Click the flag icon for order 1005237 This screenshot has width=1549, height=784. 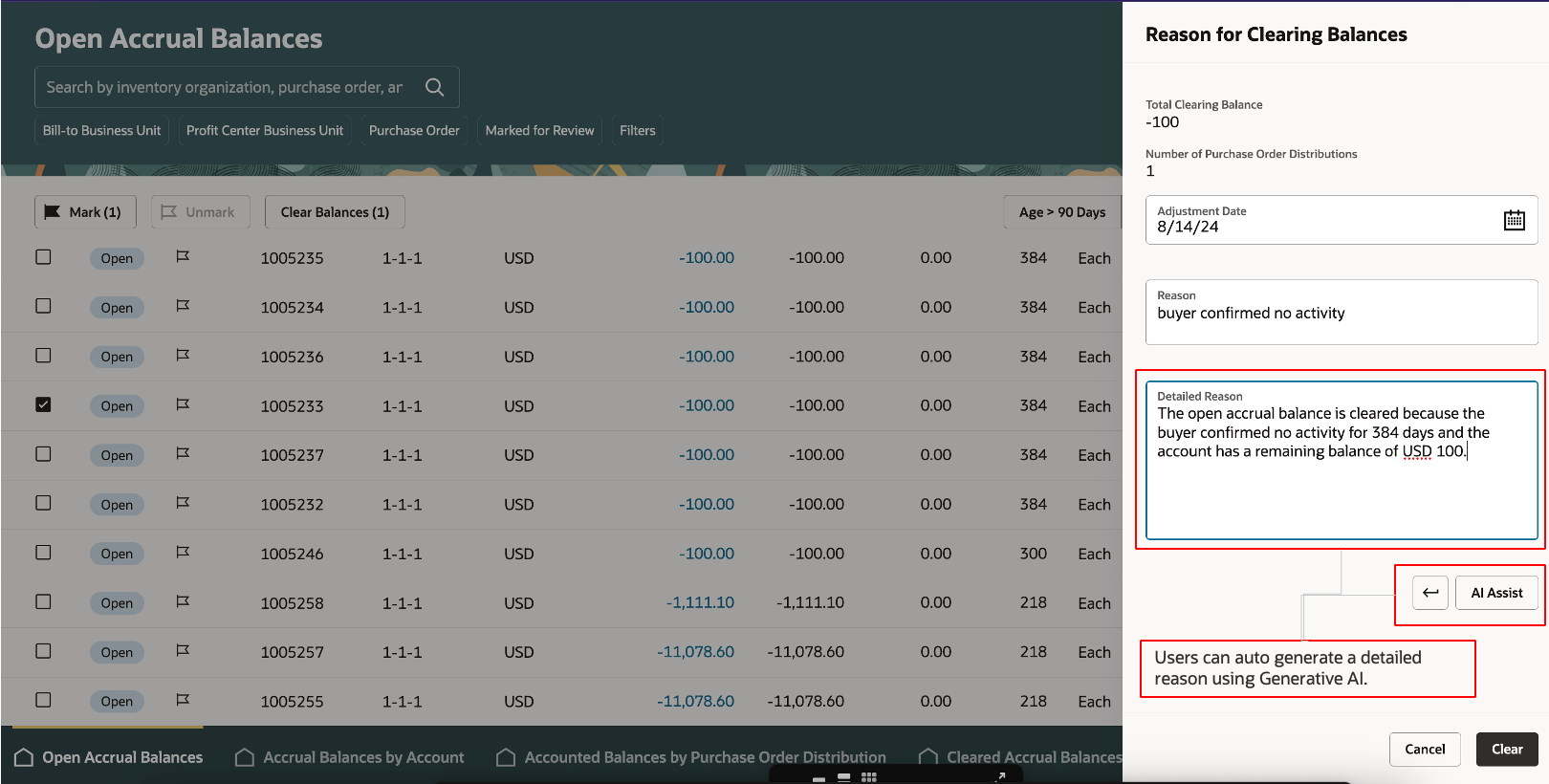coord(183,453)
